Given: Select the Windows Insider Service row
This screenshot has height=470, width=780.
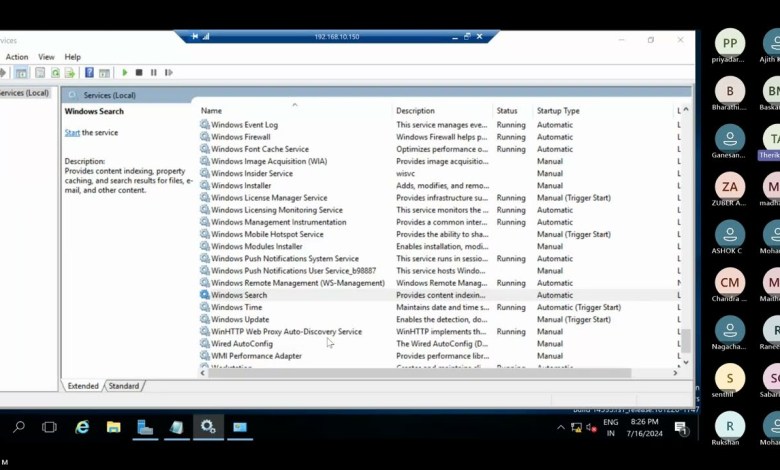Looking at the screenshot, I should (438, 173).
